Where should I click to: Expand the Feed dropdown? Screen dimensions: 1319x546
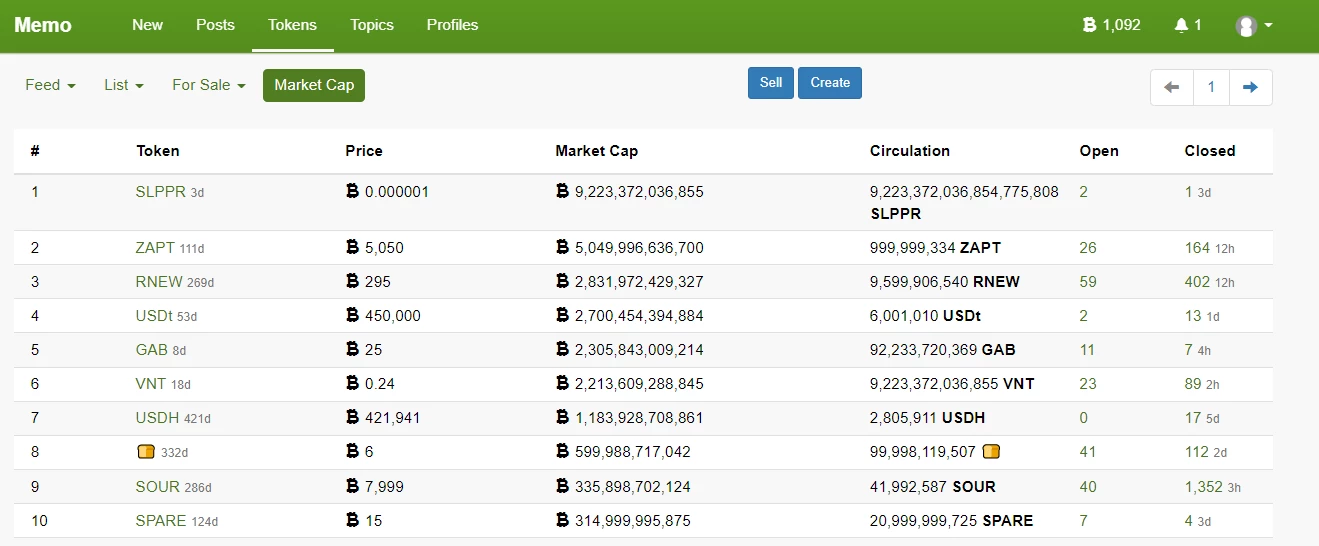(x=50, y=85)
